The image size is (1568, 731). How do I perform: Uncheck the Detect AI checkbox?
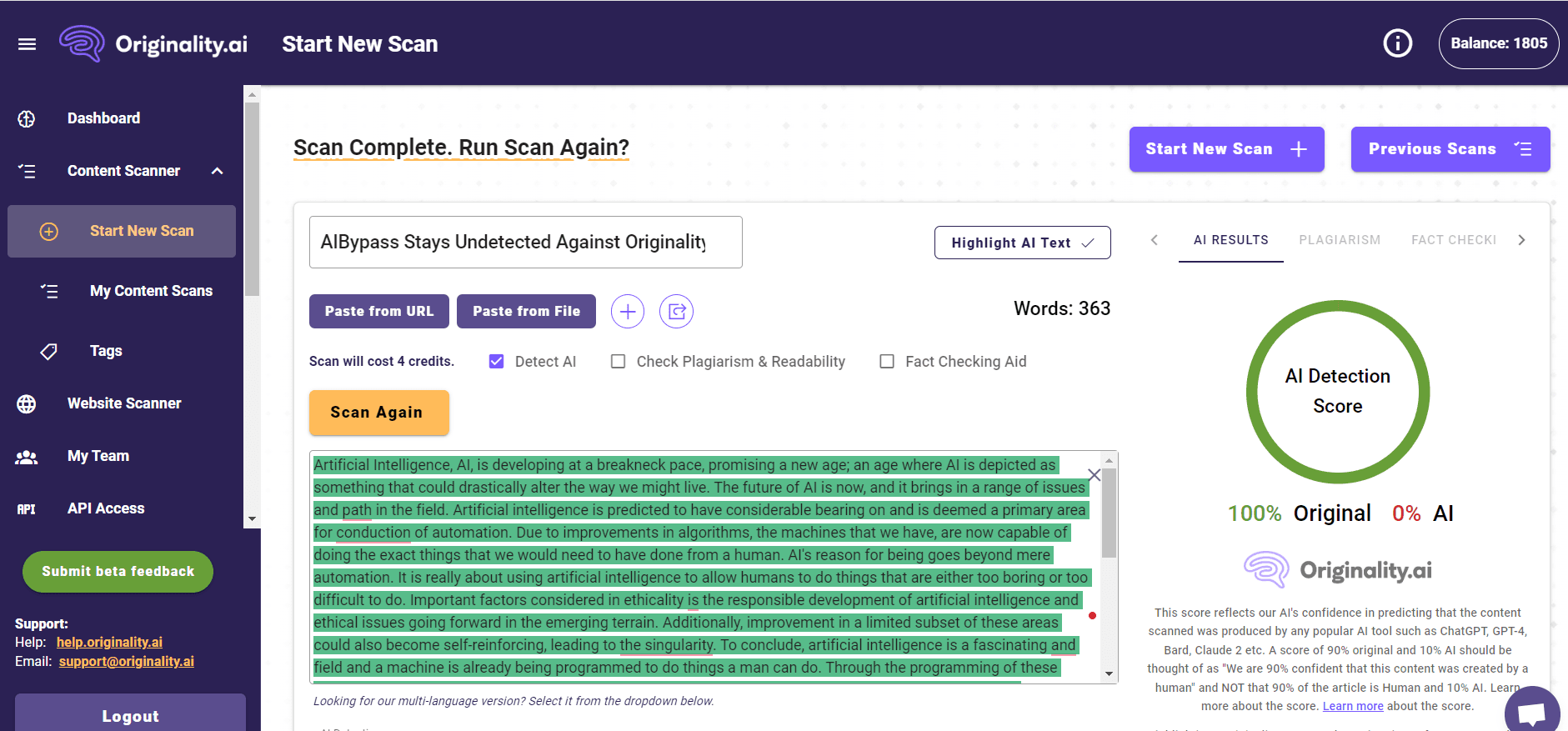click(497, 362)
